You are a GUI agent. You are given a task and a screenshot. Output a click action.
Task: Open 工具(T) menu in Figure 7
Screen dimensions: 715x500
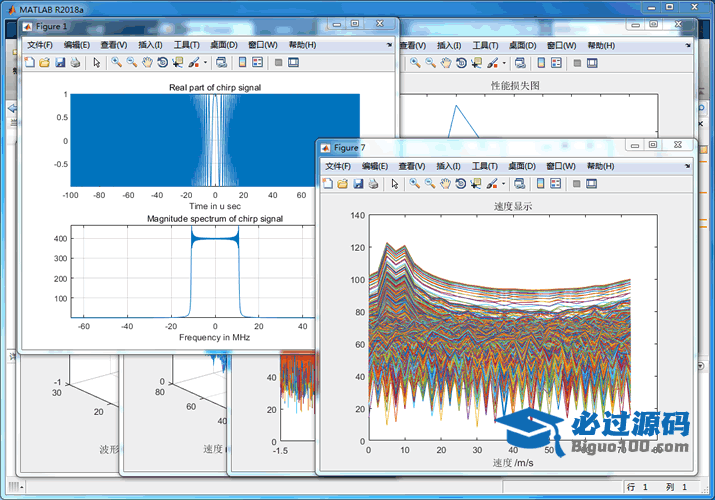[484, 166]
